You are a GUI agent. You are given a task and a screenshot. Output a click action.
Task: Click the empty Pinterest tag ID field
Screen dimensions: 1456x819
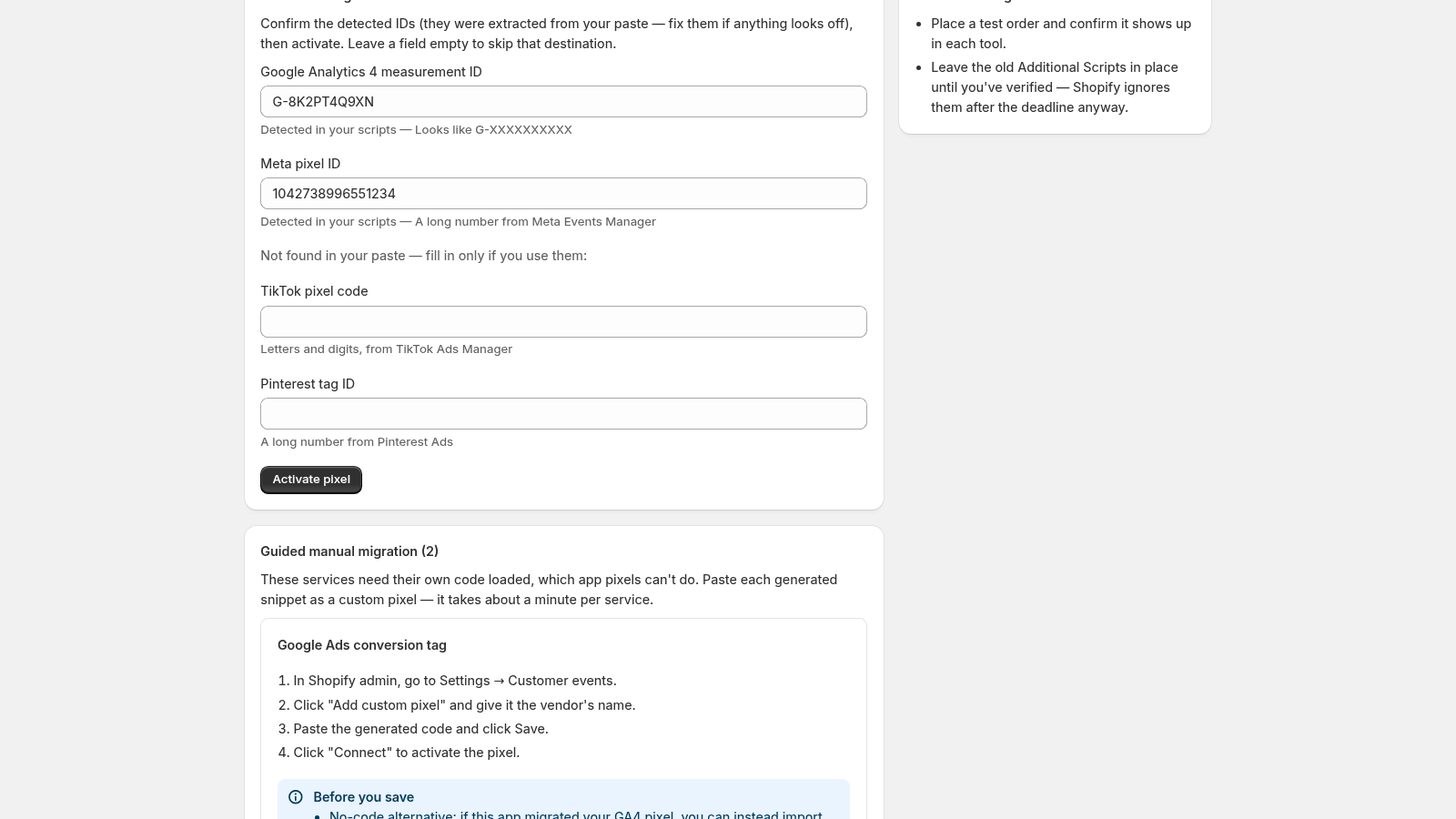563,414
